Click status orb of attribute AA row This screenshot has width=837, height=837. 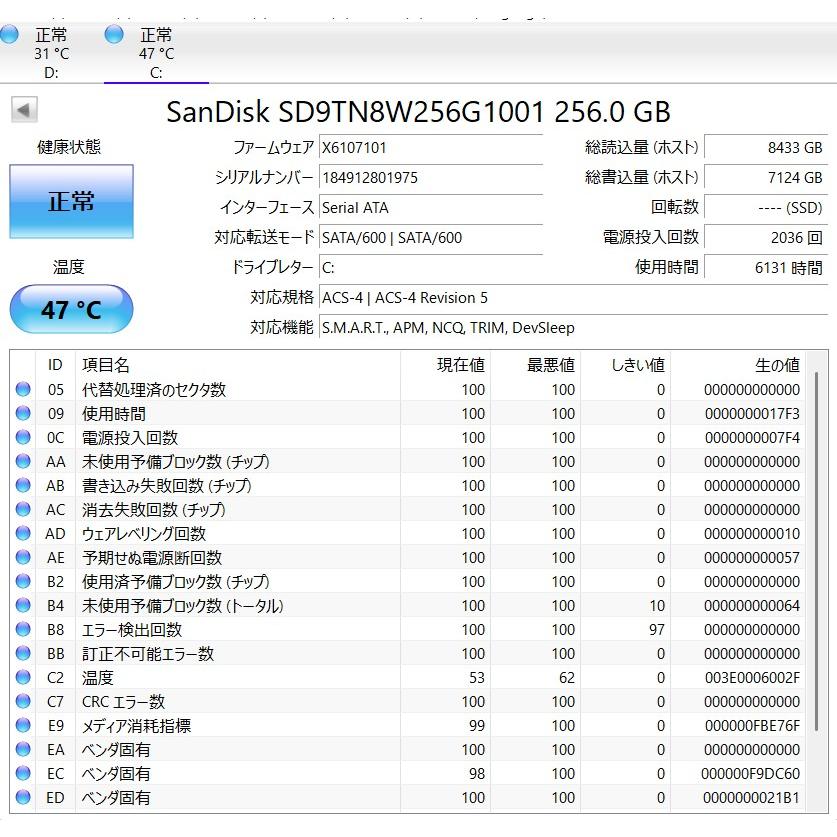tap(23, 461)
